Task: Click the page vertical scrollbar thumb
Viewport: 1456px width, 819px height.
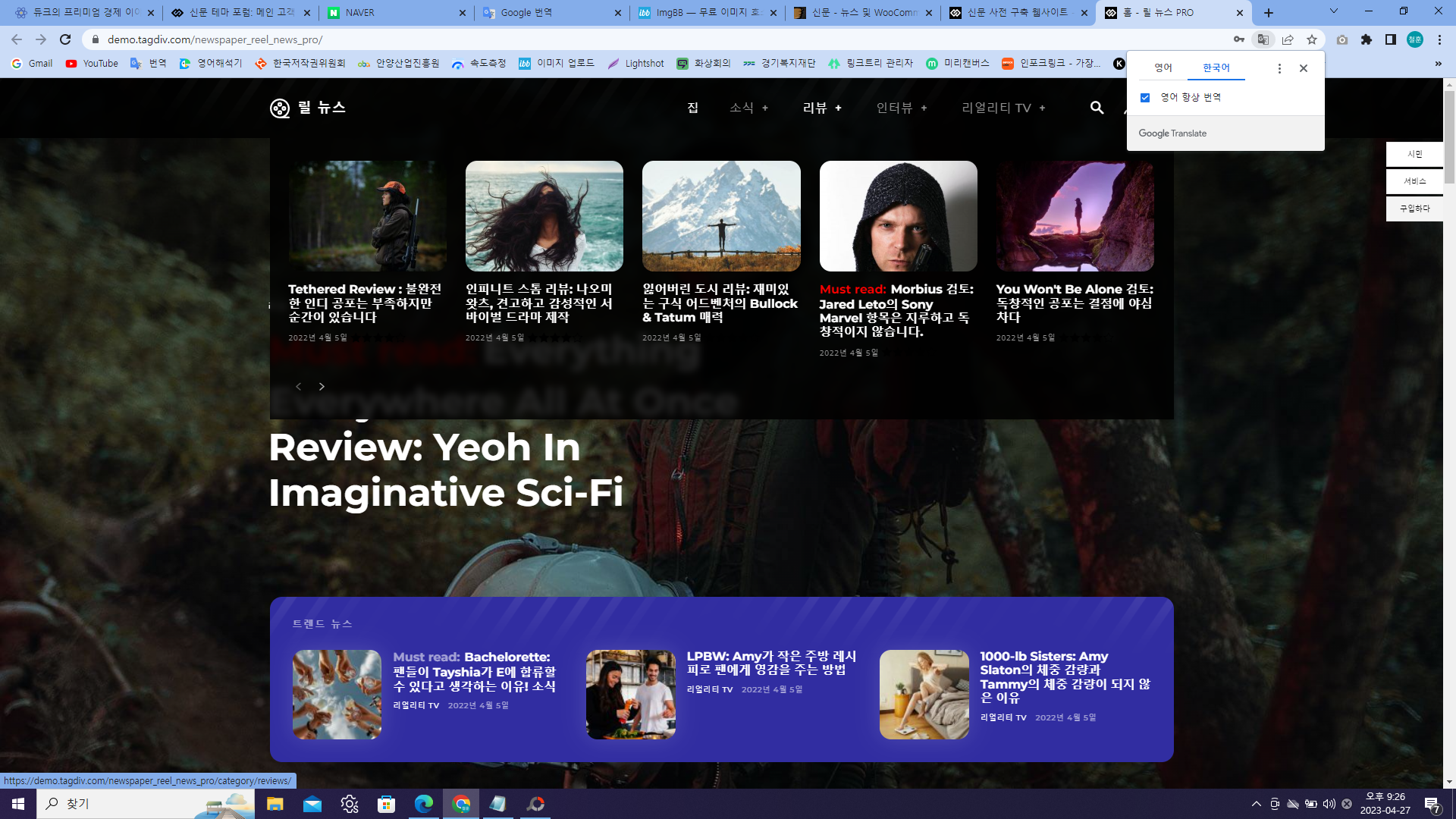Action: click(x=1449, y=136)
